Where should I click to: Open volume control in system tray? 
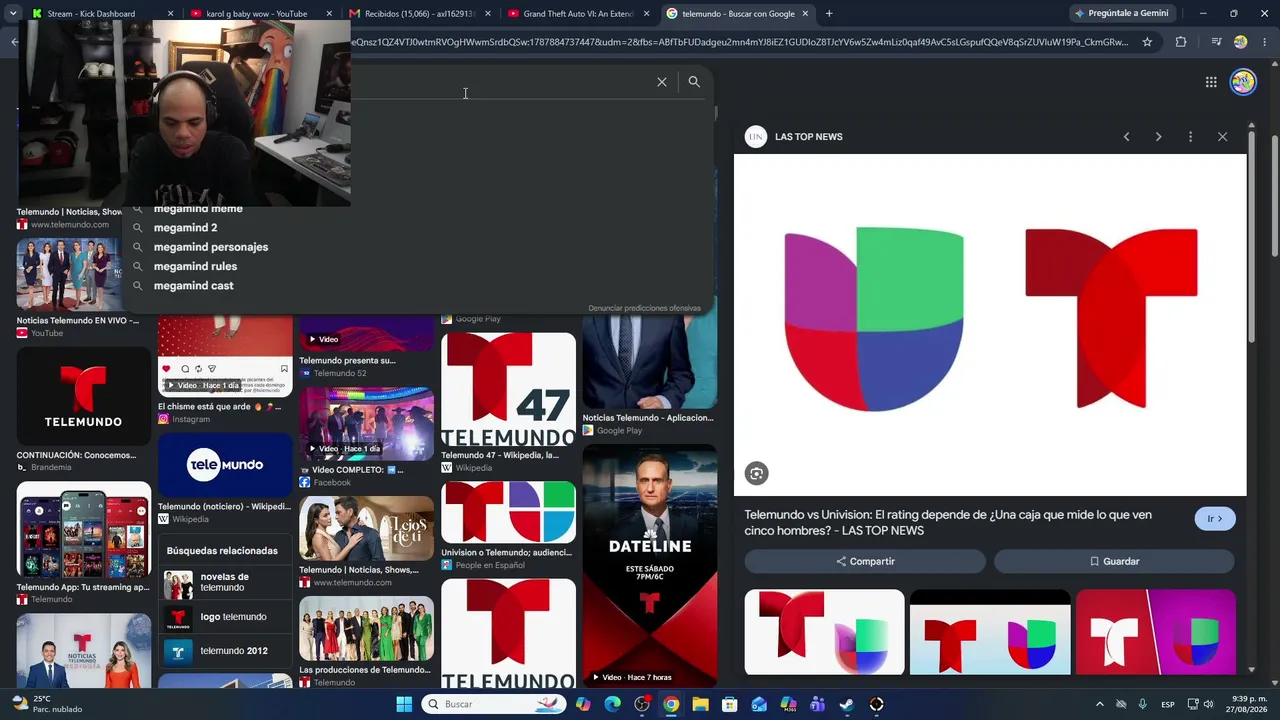click(x=1208, y=704)
